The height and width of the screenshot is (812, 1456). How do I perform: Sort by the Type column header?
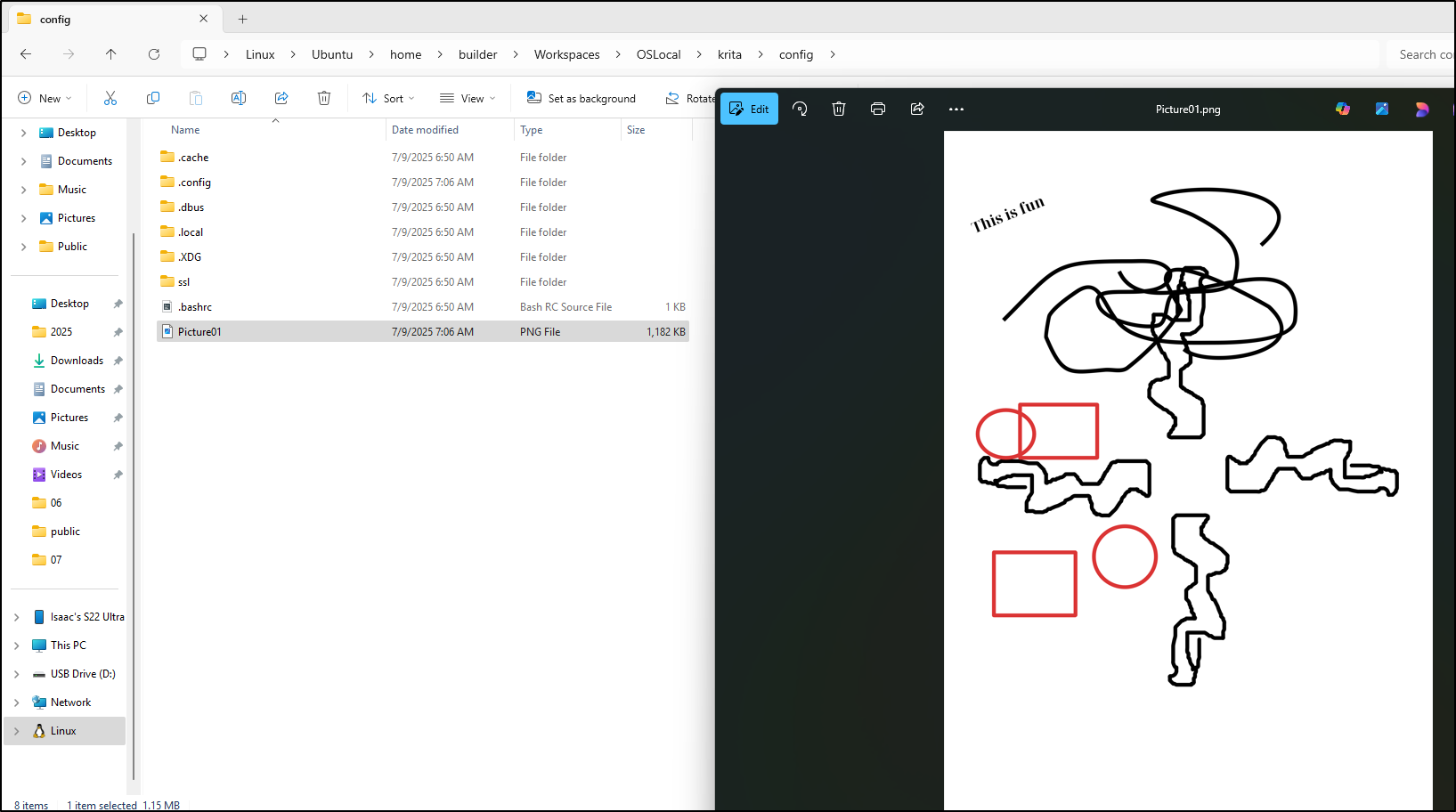pyautogui.click(x=532, y=130)
